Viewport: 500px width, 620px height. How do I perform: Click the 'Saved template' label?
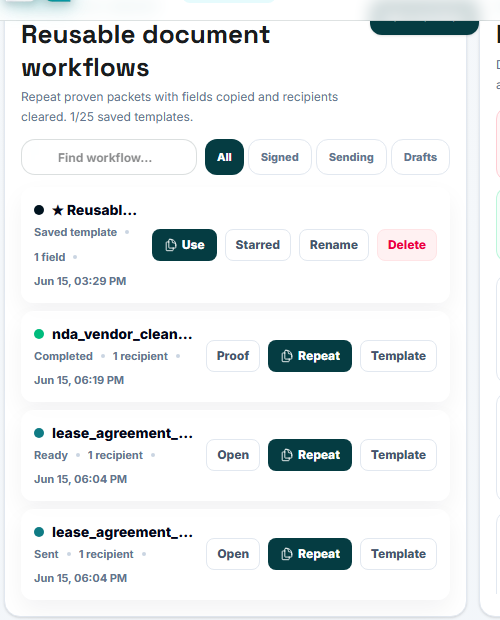click(x=75, y=232)
